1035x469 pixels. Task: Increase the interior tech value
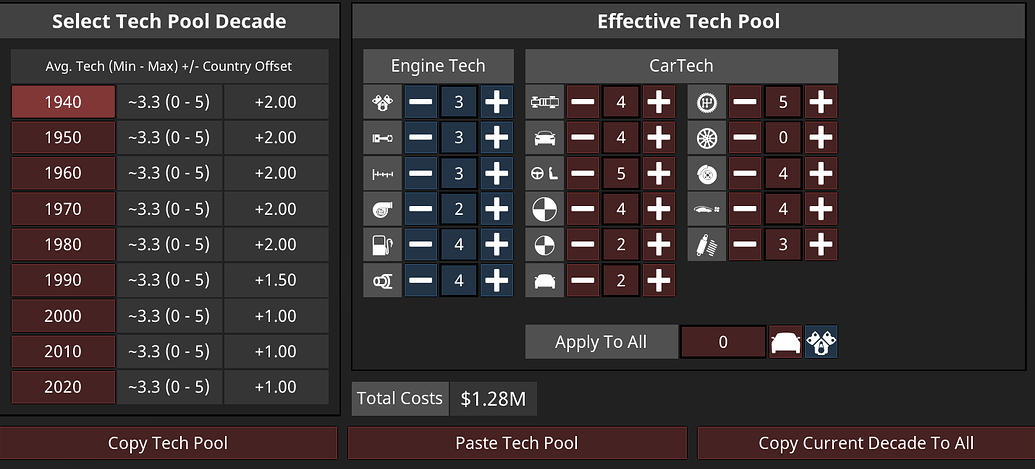tap(659, 173)
